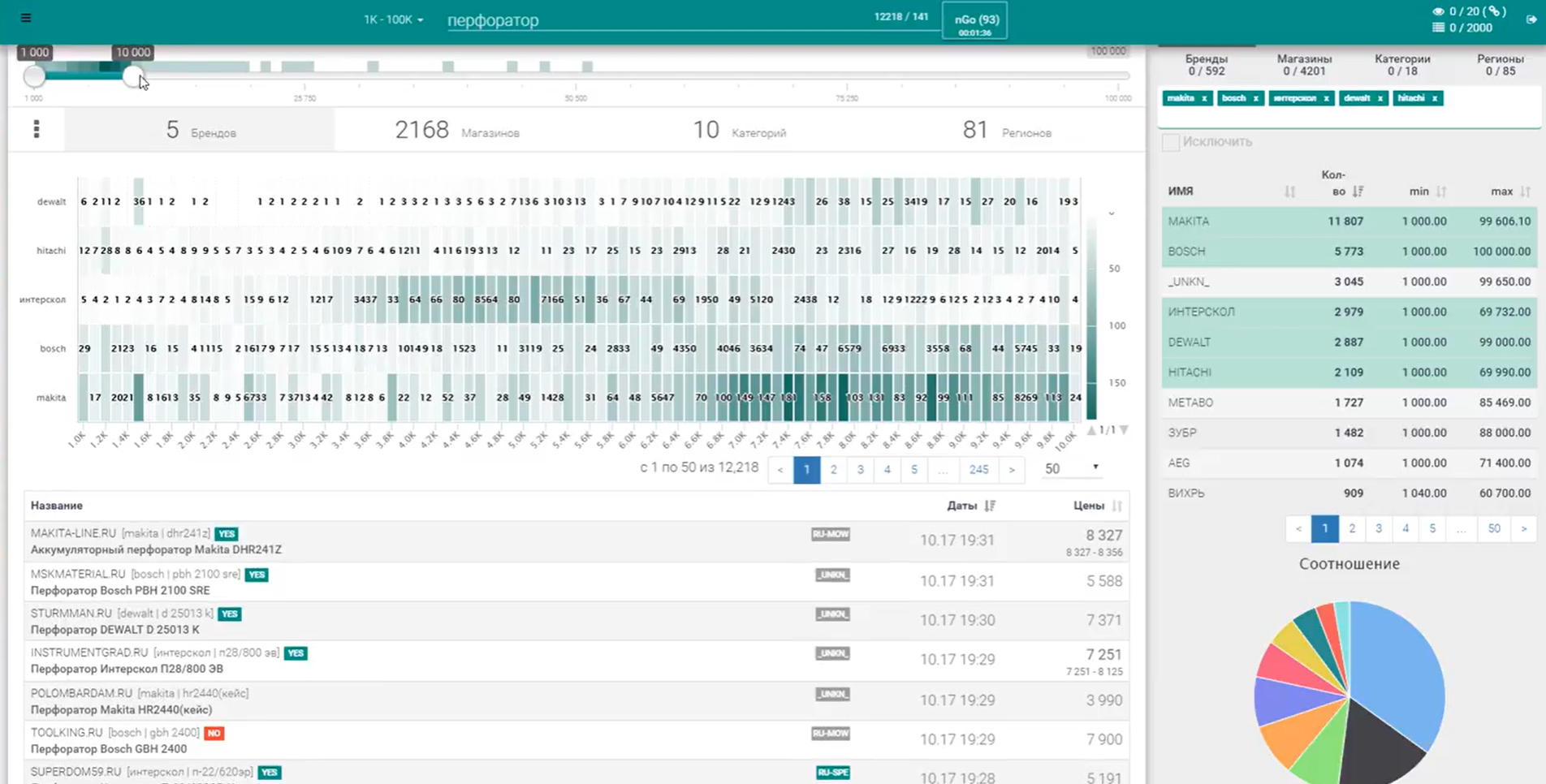Sort results list by Цены column

tap(1117, 506)
